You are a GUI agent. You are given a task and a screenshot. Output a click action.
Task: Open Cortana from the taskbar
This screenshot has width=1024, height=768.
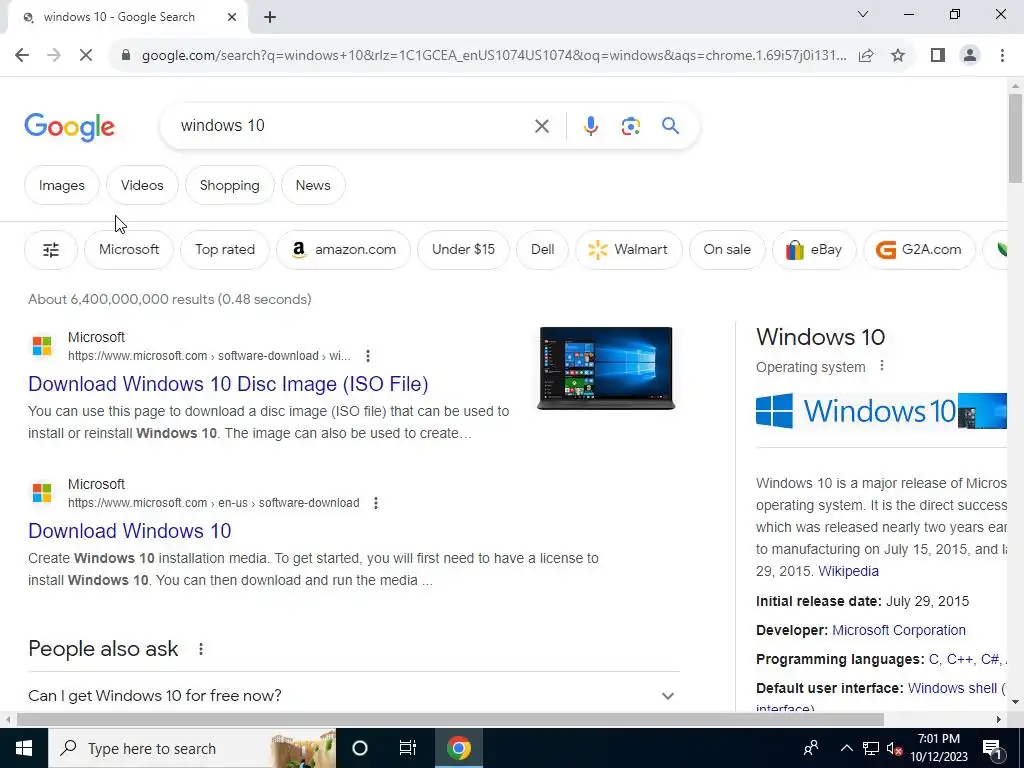click(360, 748)
